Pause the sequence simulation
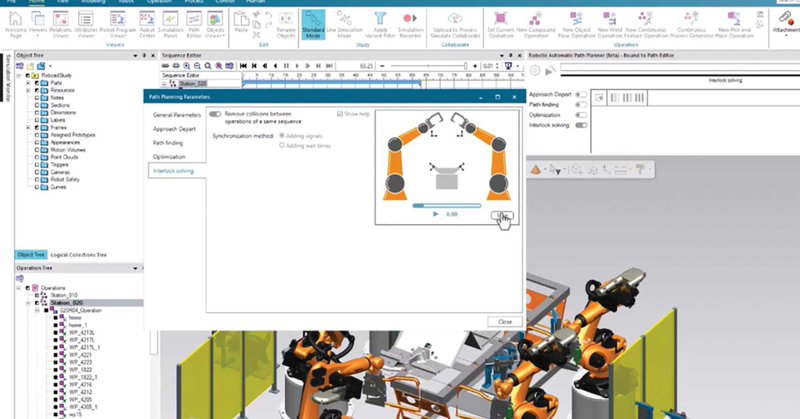This screenshot has width=800, height=419. (286, 66)
